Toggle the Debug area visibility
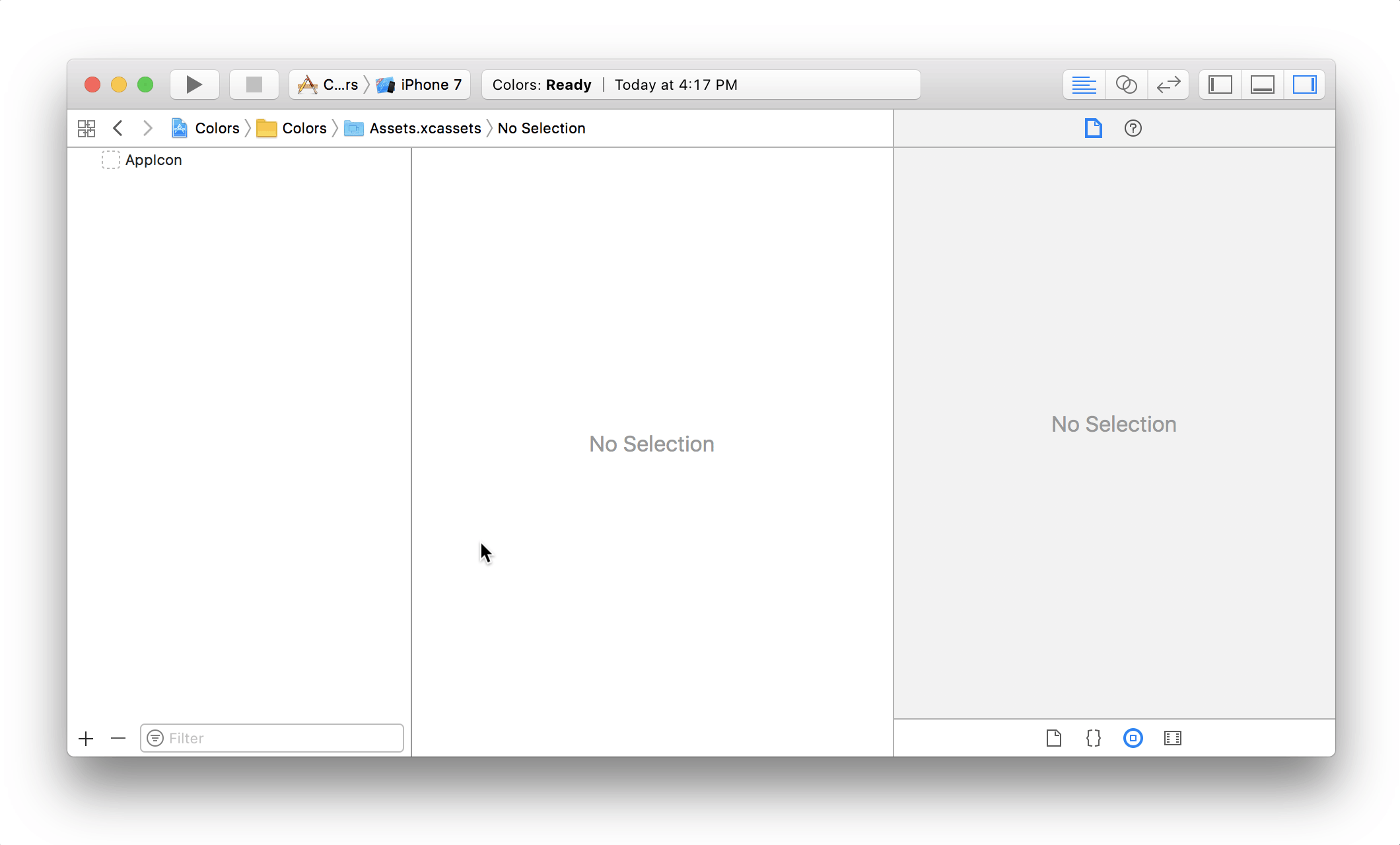The image size is (1400, 845). click(x=1263, y=84)
